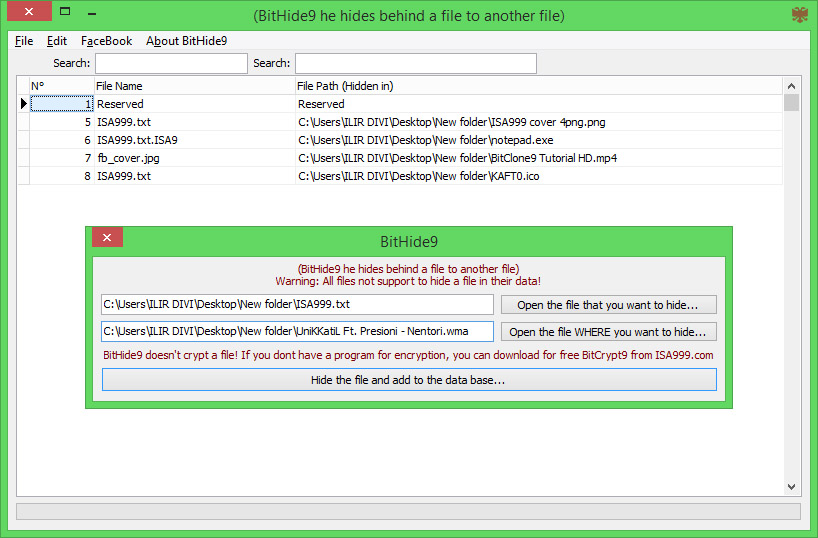Select ISA999.txt in row 8

click(195, 176)
